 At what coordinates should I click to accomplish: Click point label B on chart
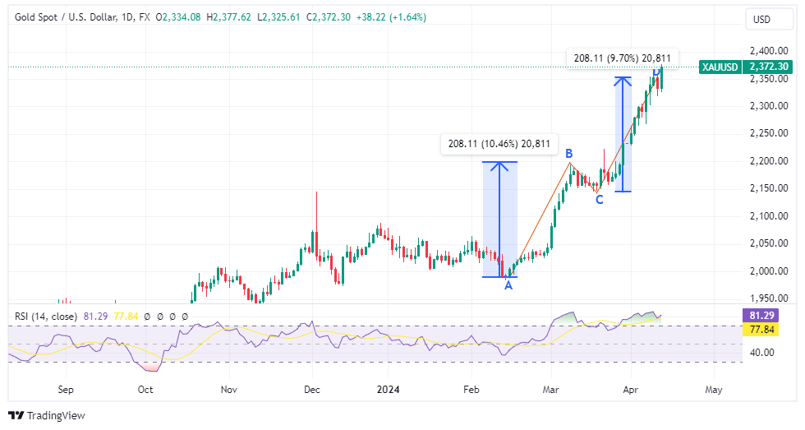[569, 153]
